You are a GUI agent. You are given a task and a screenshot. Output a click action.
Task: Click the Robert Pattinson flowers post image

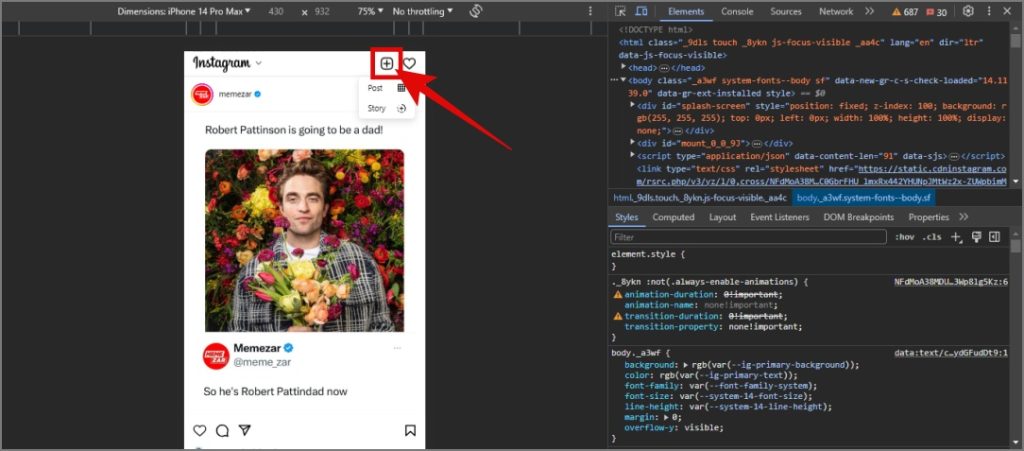(304, 240)
